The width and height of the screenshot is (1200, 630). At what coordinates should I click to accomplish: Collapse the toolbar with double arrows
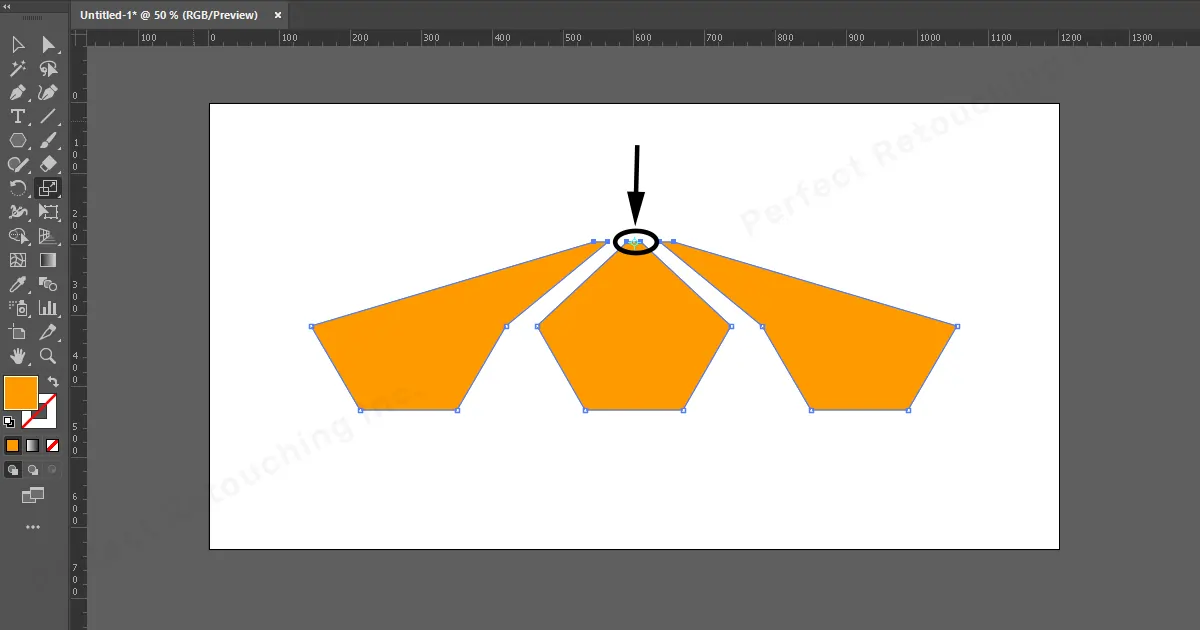[x=8, y=6]
